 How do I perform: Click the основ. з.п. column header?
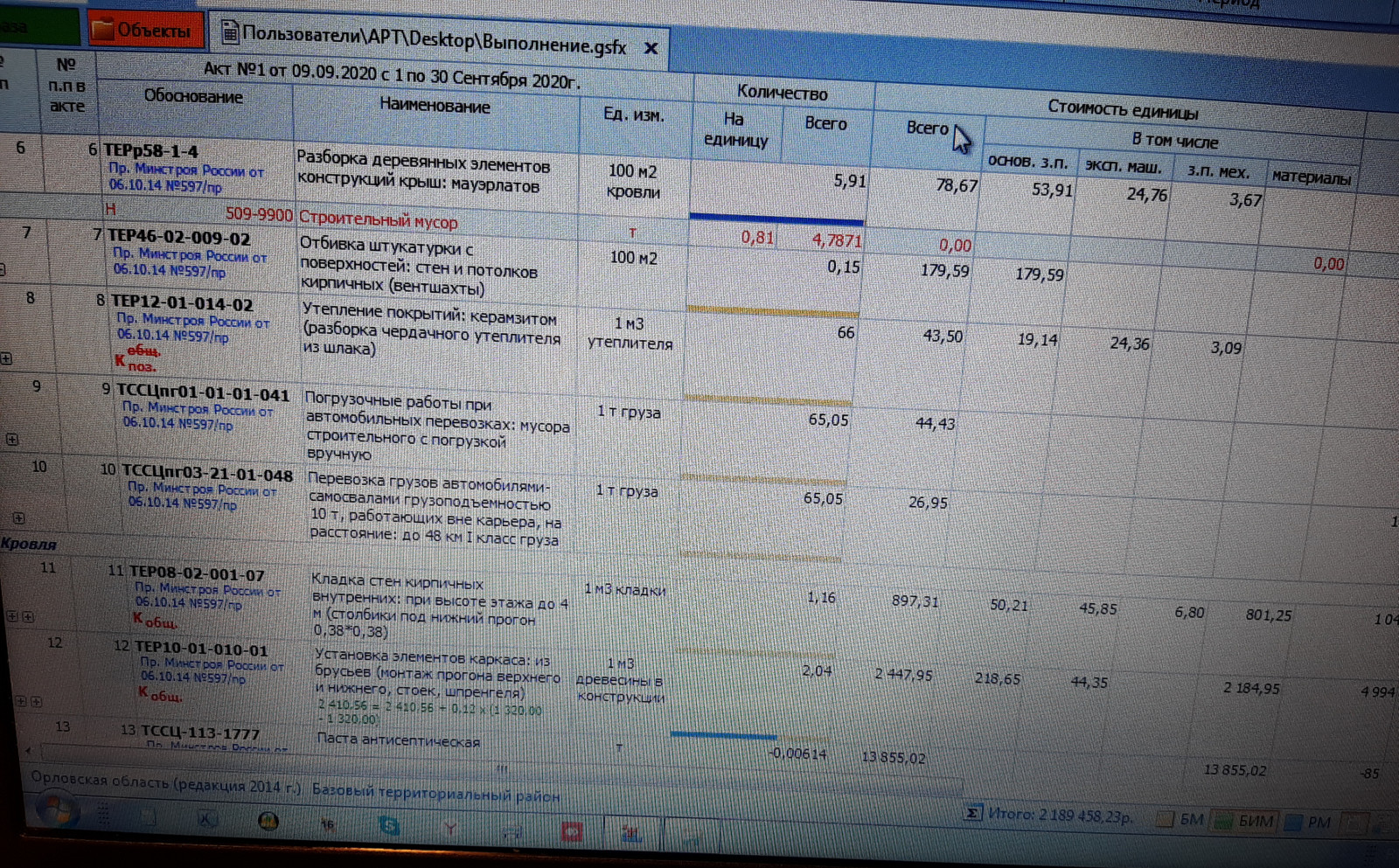click(x=1027, y=162)
